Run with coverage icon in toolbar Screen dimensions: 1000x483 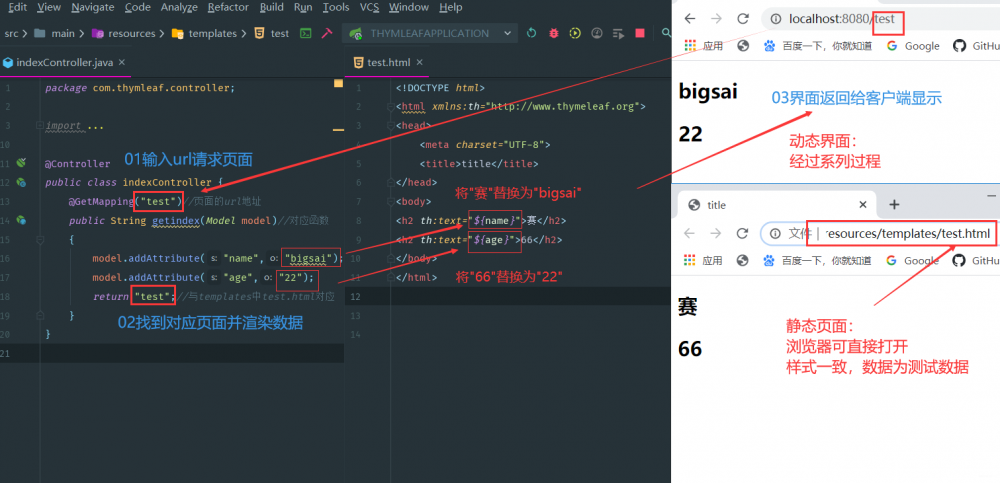pos(575,33)
